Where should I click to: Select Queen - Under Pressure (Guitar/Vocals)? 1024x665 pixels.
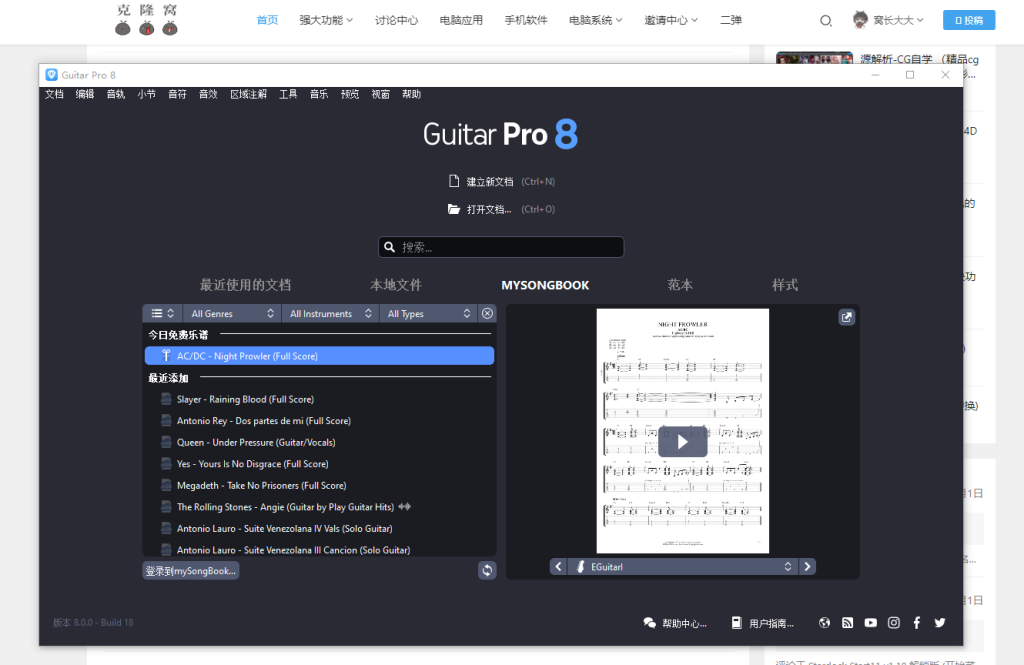256,442
